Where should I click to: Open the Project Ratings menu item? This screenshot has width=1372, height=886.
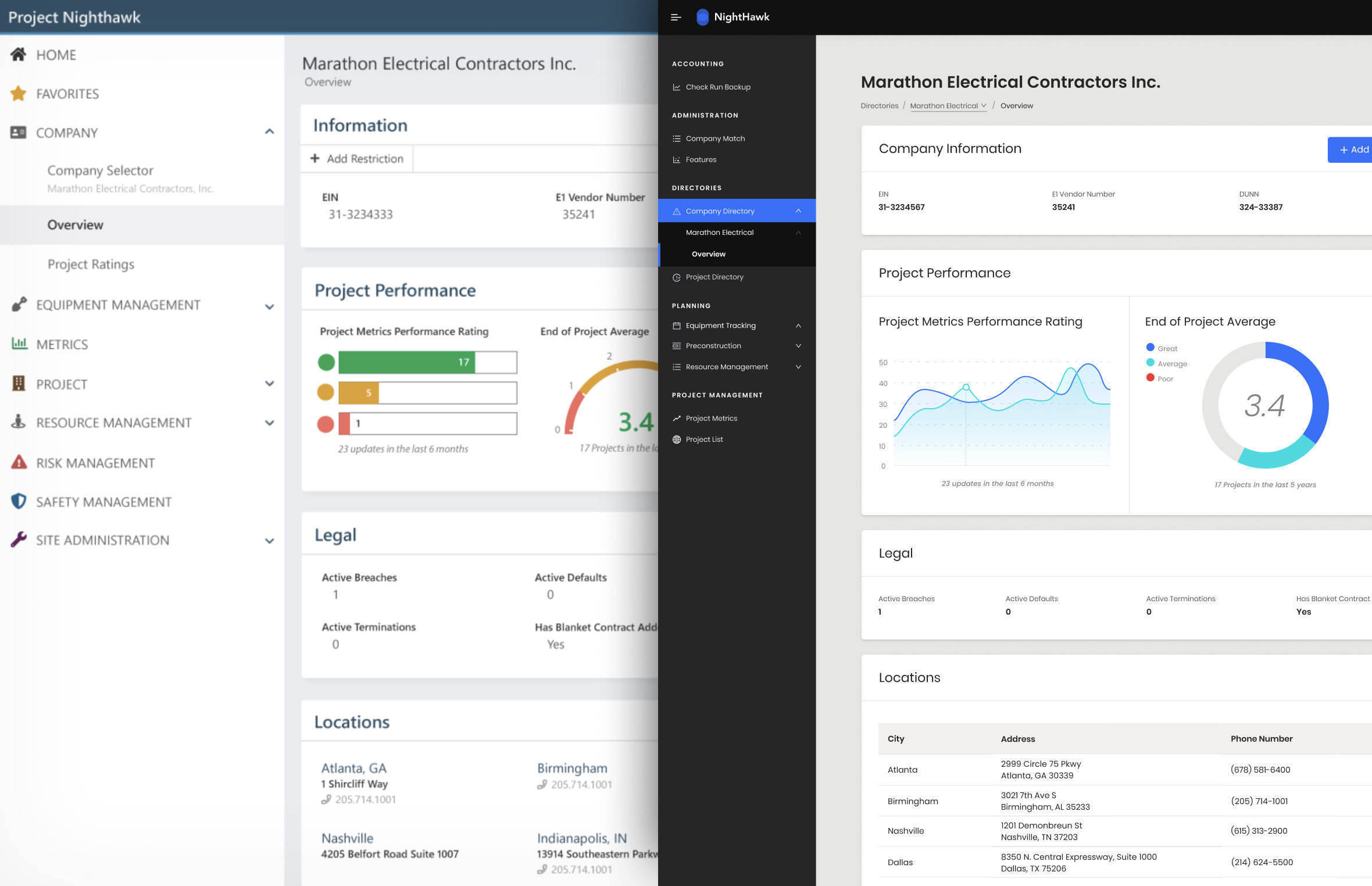(x=91, y=264)
